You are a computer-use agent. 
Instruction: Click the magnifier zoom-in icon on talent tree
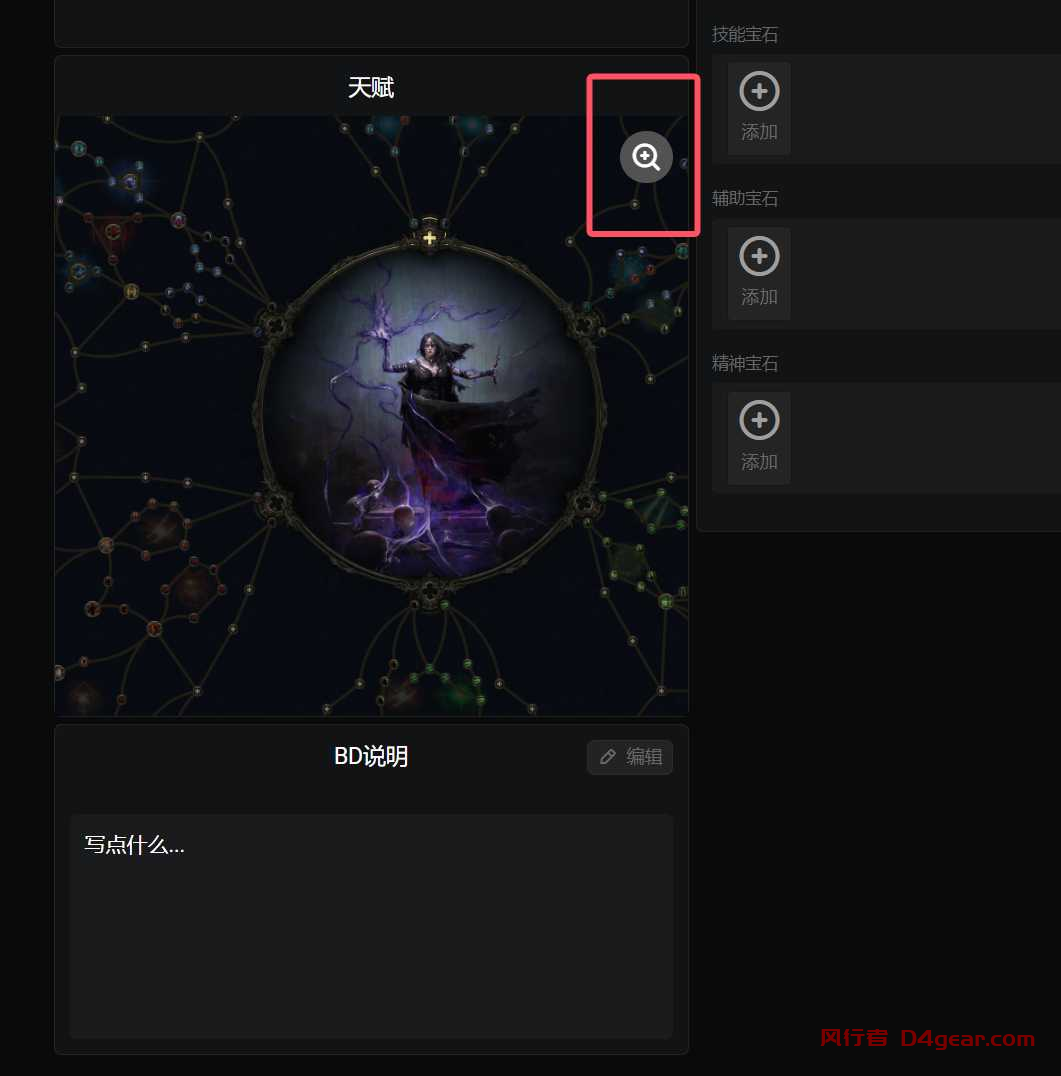646,157
